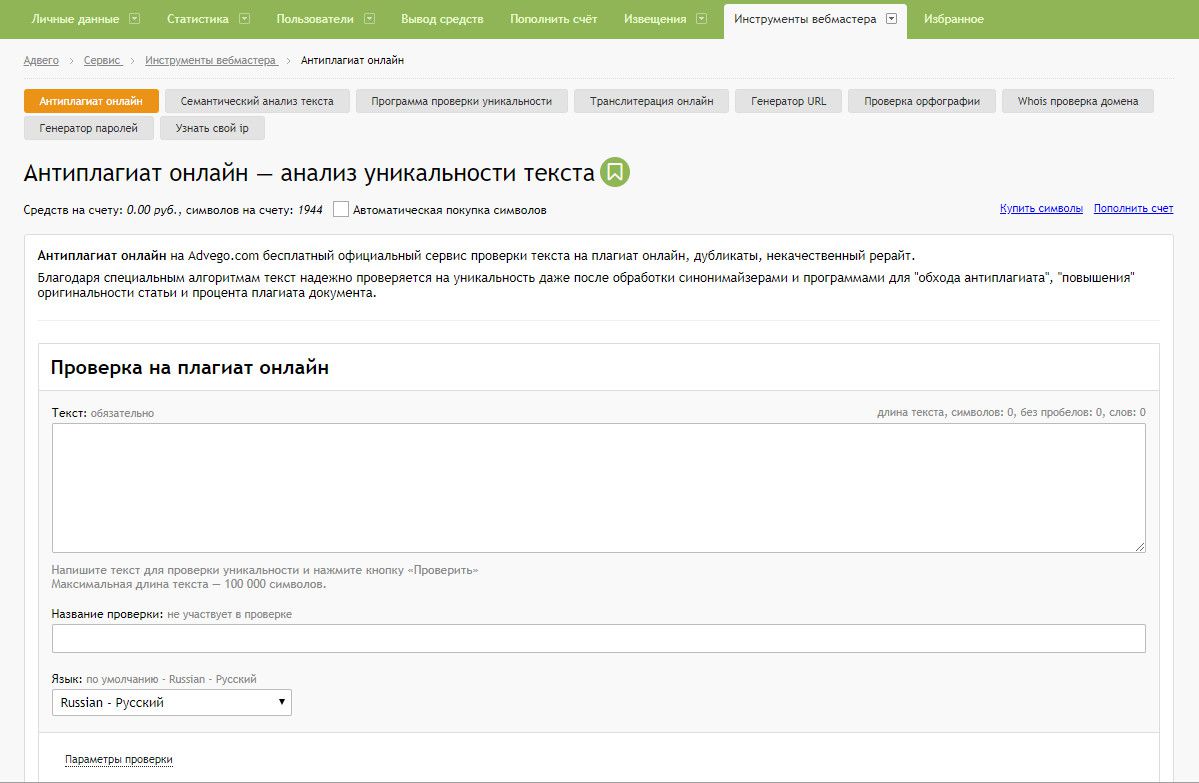
Task: Open the Извещения dropdown arrow
Action: pyautogui.click(x=701, y=19)
